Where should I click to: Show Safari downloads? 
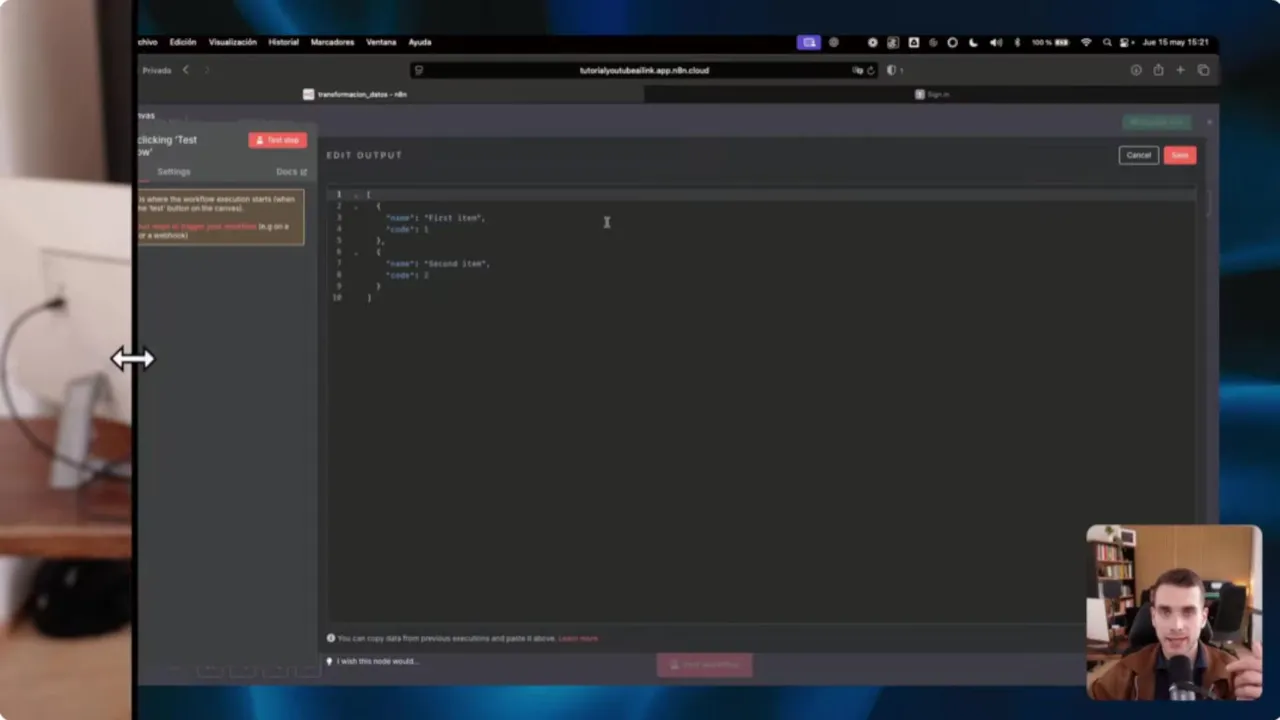[1136, 70]
